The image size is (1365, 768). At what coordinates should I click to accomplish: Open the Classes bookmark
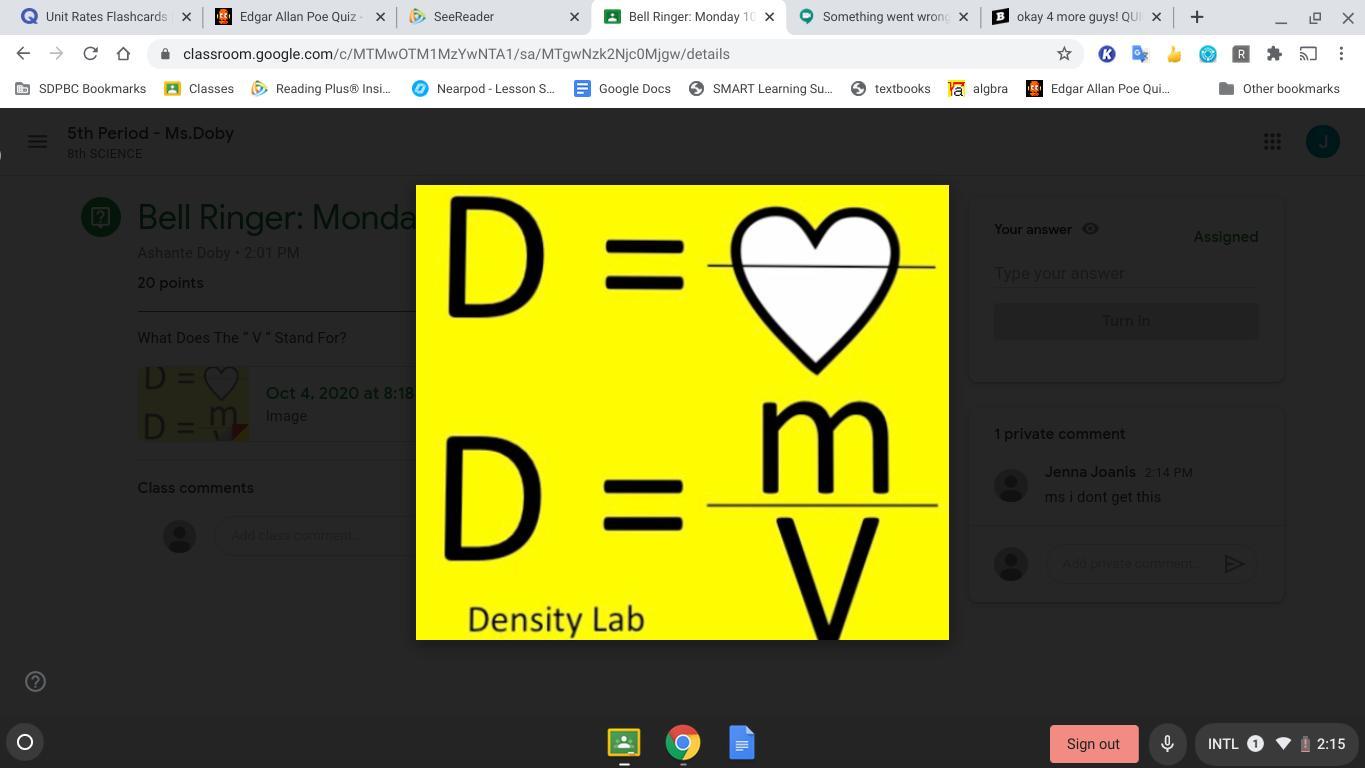[x=199, y=89]
